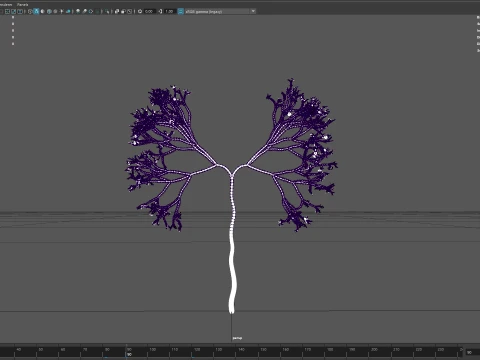Jump to frame 100 on the timeline
The height and width of the screenshot is (360, 480).
pyautogui.click(x=152, y=350)
